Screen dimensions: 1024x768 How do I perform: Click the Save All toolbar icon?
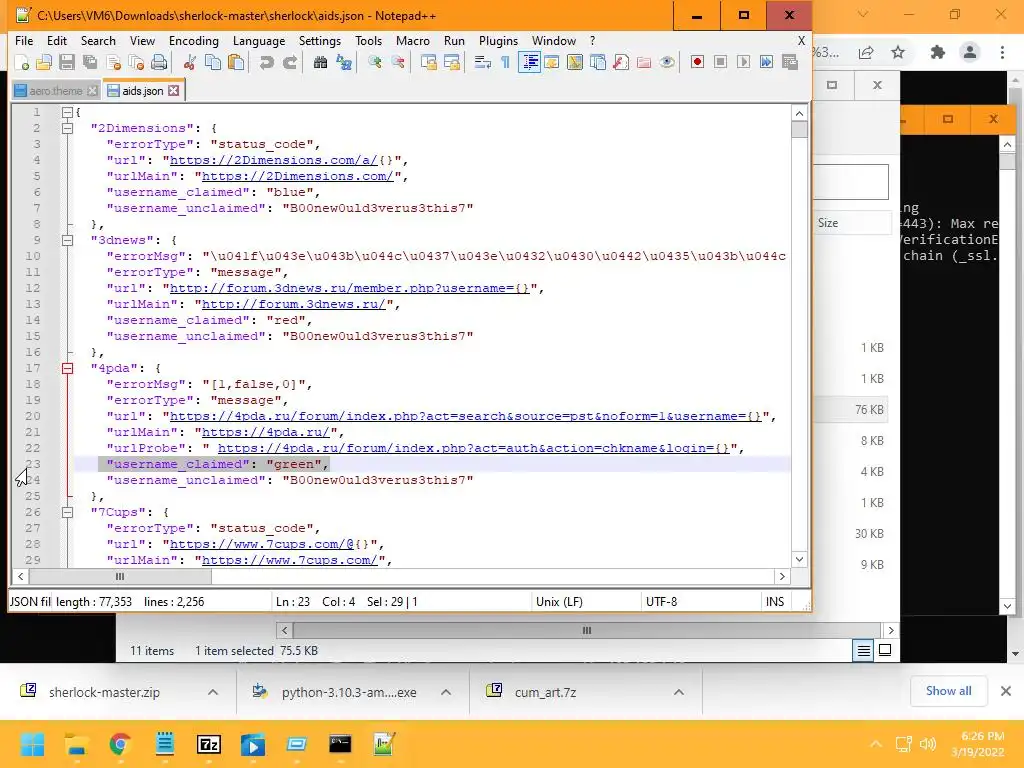[89, 63]
